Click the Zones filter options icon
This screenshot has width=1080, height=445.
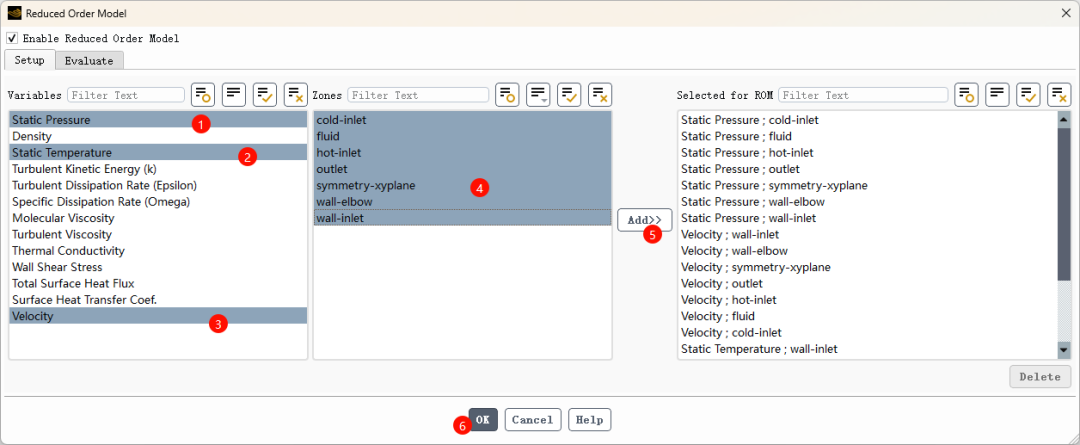pyautogui.click(x=507, y=95)
